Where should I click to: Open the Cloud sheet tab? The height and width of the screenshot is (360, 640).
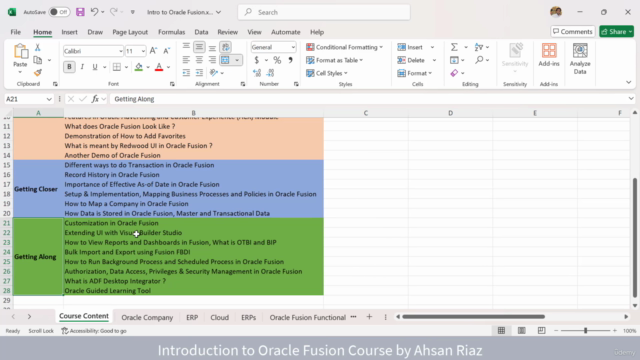(220, 317)
